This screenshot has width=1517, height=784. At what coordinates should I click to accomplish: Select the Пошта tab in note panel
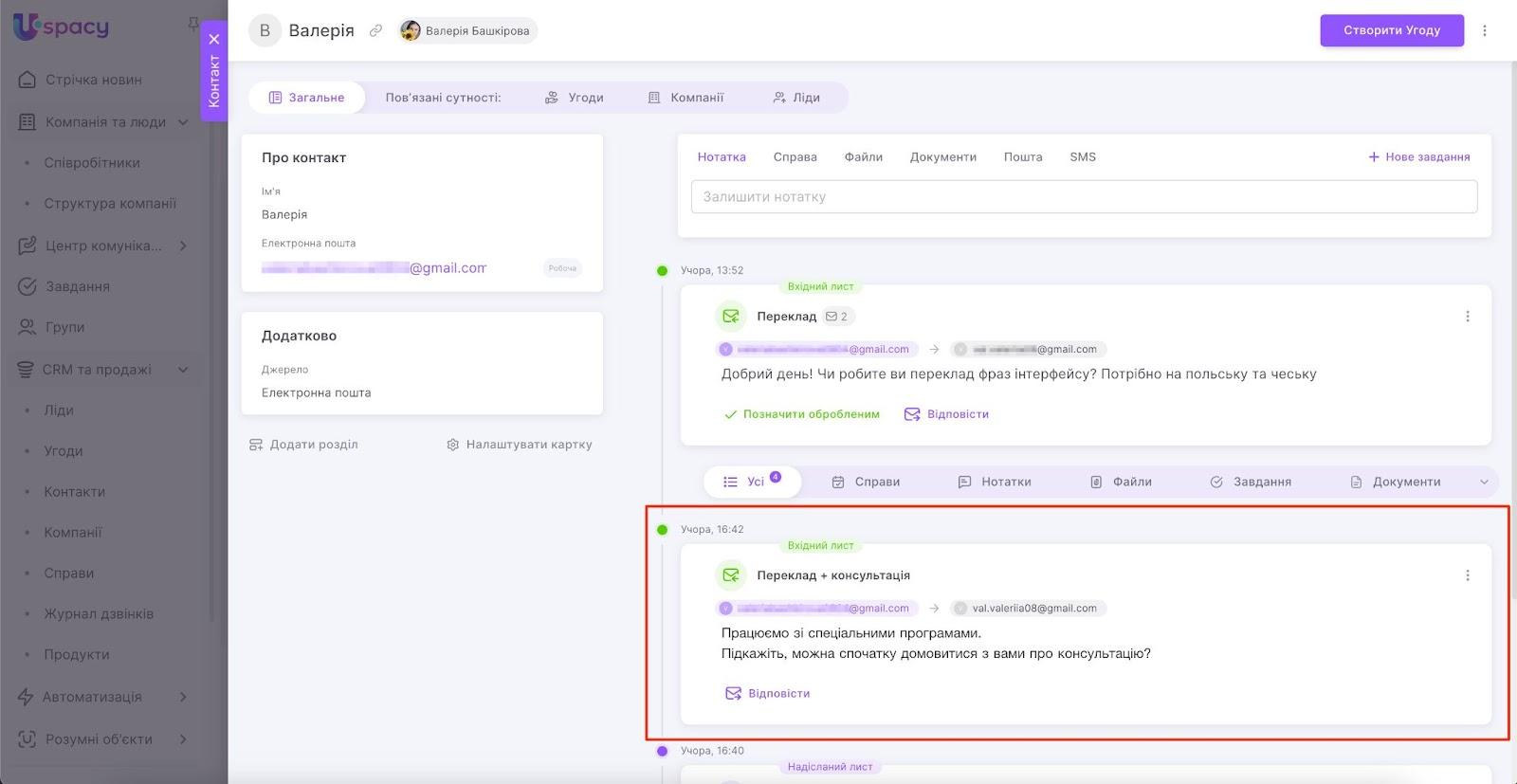1022,157
